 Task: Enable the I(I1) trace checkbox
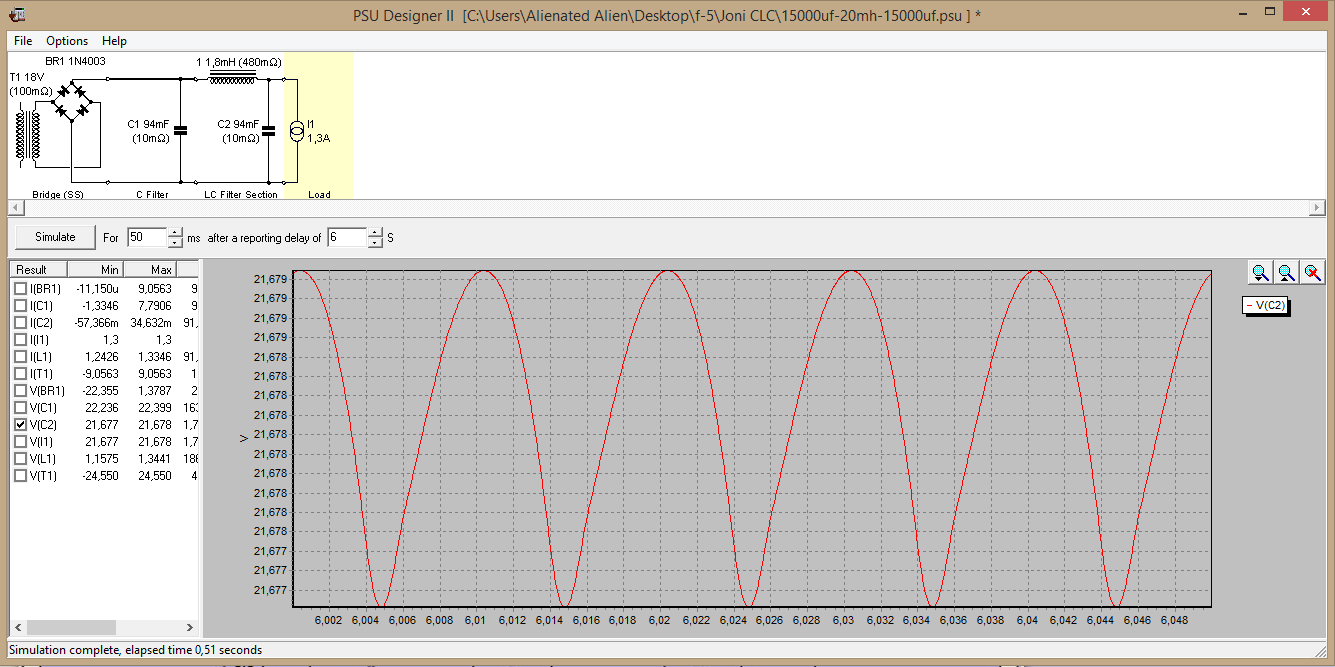[x=20, y=339]
